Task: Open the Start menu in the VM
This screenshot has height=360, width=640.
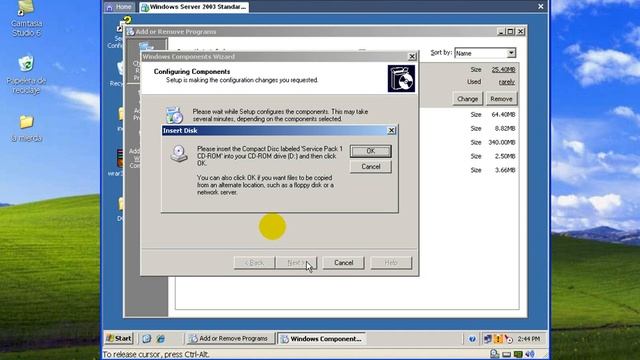Action: tap(118, 338)
